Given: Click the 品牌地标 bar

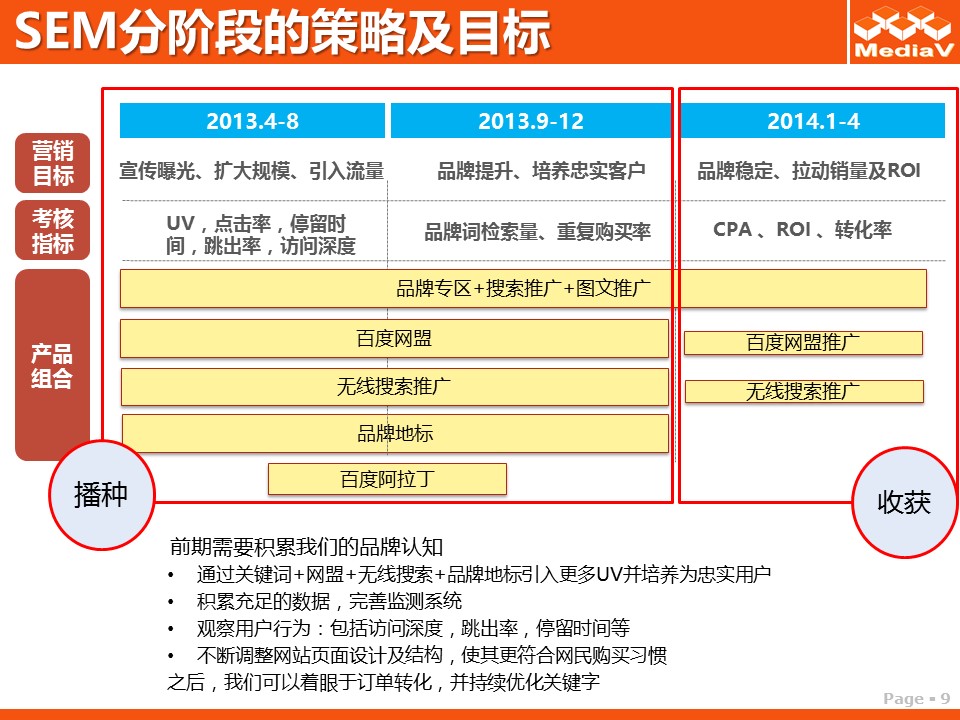Looking at the screenshot, I should click(x=395, y=434).
